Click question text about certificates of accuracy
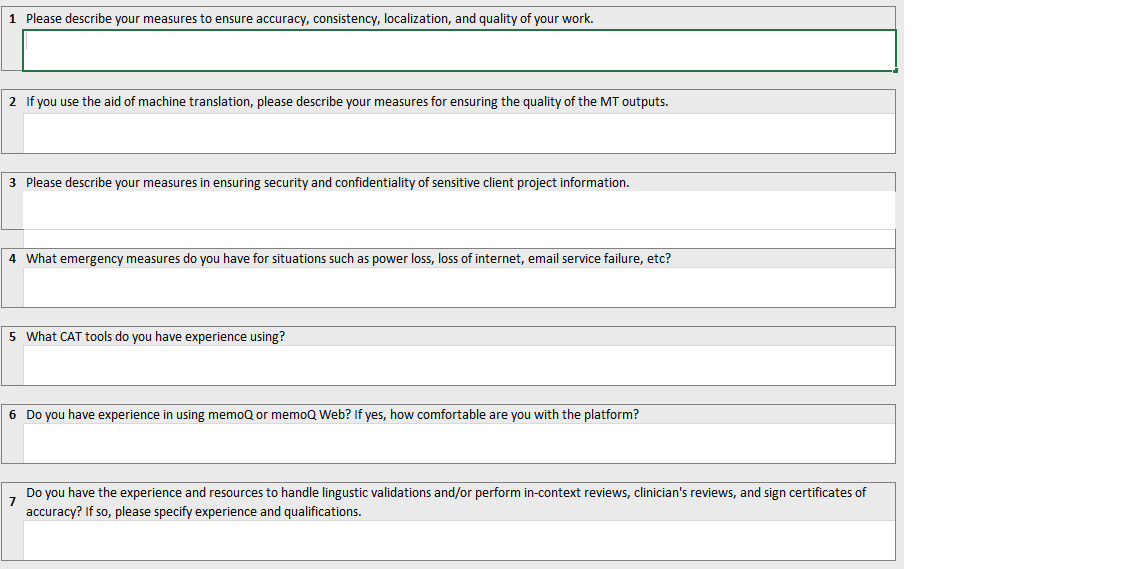 click(x=446, y=501)
